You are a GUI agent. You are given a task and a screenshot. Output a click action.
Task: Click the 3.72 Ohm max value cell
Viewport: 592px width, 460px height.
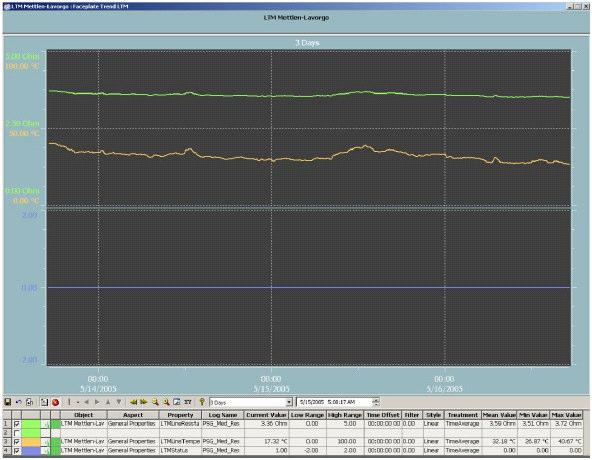coord(566,424)
